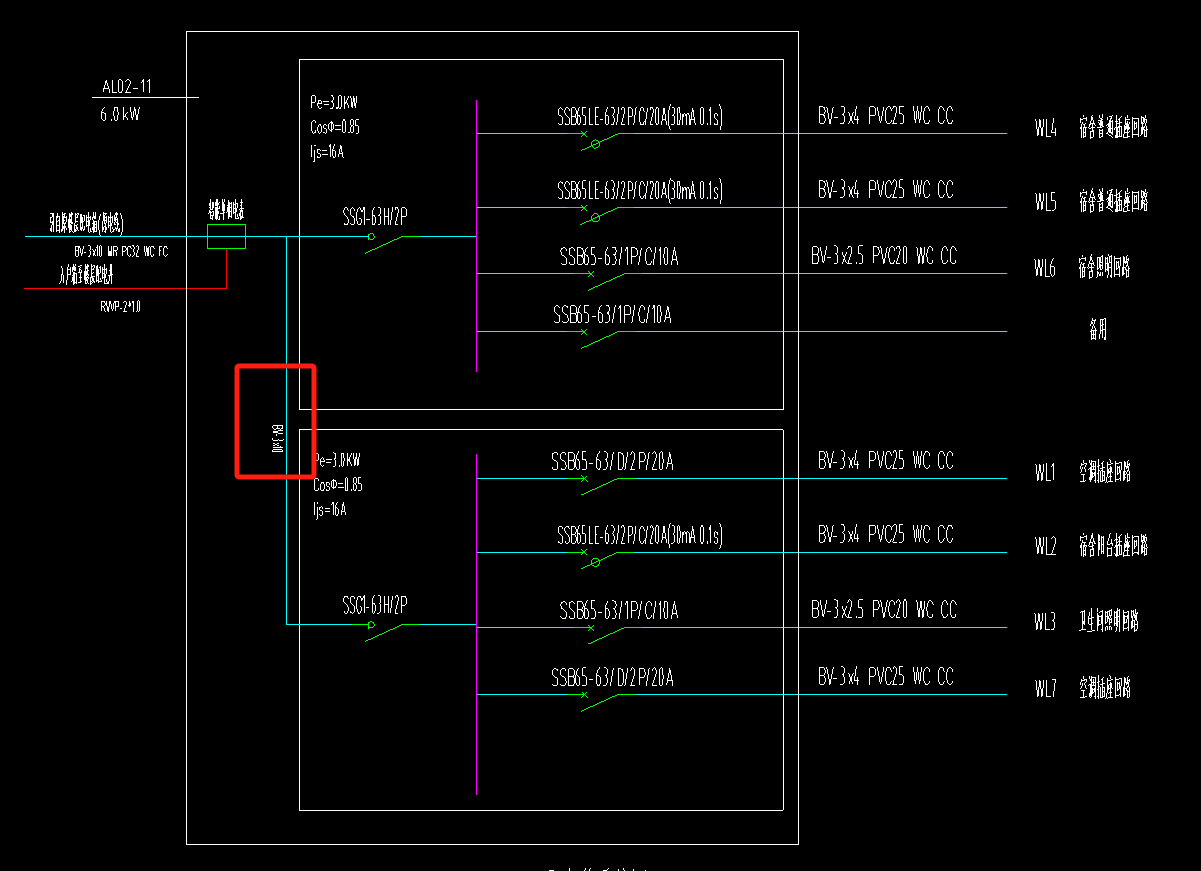Click the BV-3x4 PVC25 cable text on WL1
1201x871 pixels.
886,461
